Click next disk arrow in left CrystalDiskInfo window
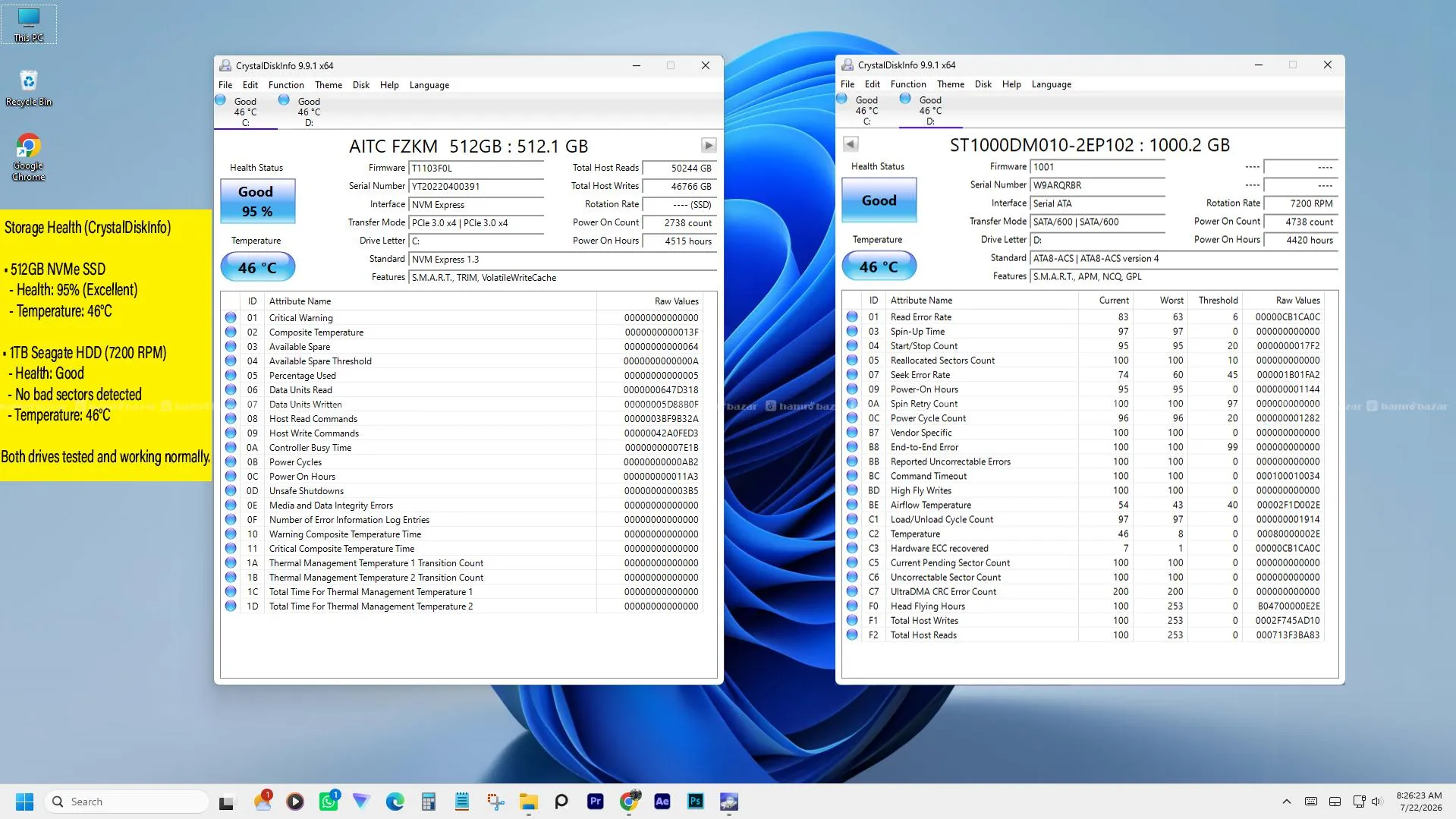1456x819 pixels. tap(708, 145)
